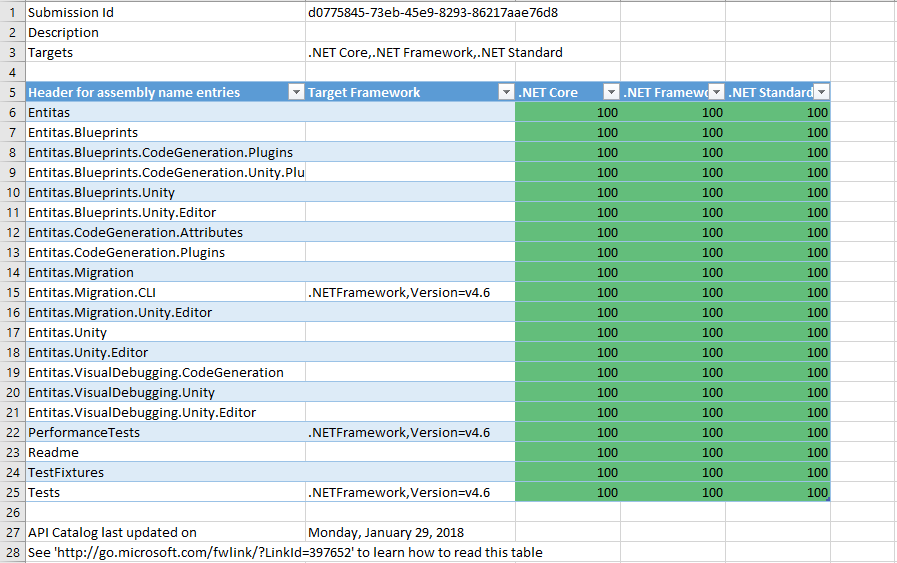The height and width of the screenshot is (563, 897).
Task: Select Entitas.VisualDebugging.Unity.Editor cell
Action: point(165,413)
